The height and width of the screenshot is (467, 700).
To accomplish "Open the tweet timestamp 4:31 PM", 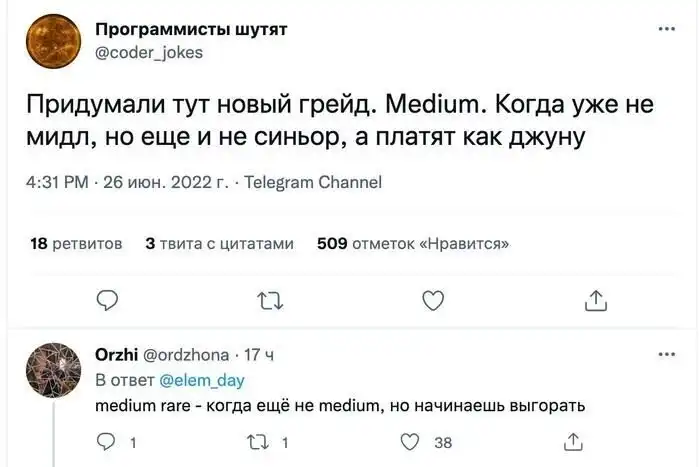I will [58, 183].
